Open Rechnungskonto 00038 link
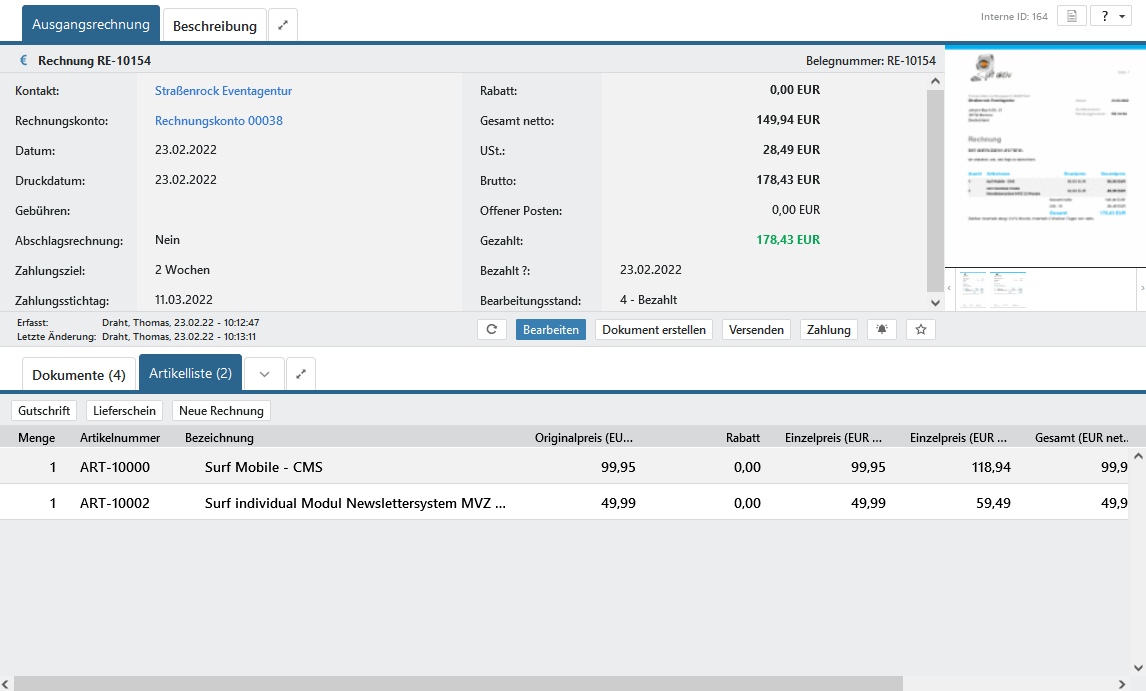The image size is (1146, 691). pos(219,121)
